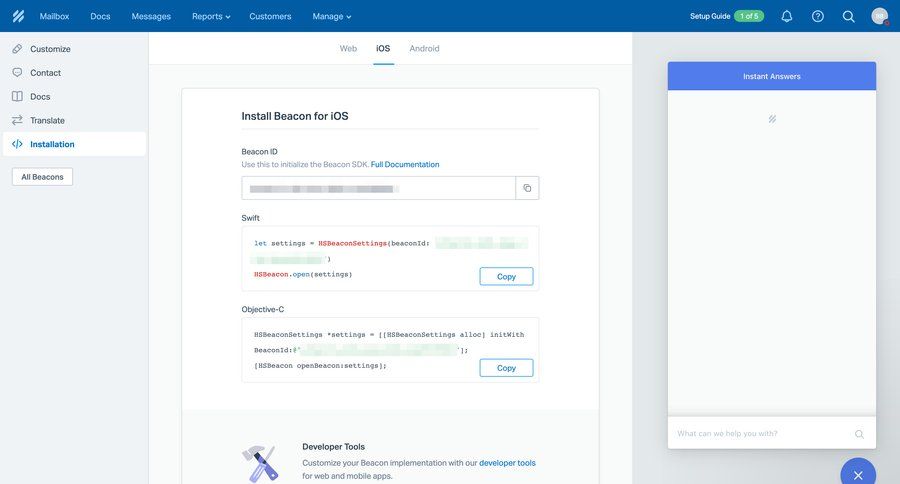Click the search magnifier in top bar

click(848, 16)
